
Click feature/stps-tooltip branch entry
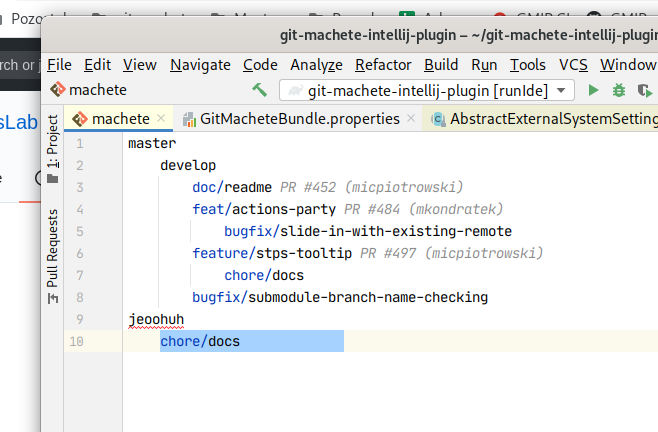pyautogui.click(x=272, y=253)
